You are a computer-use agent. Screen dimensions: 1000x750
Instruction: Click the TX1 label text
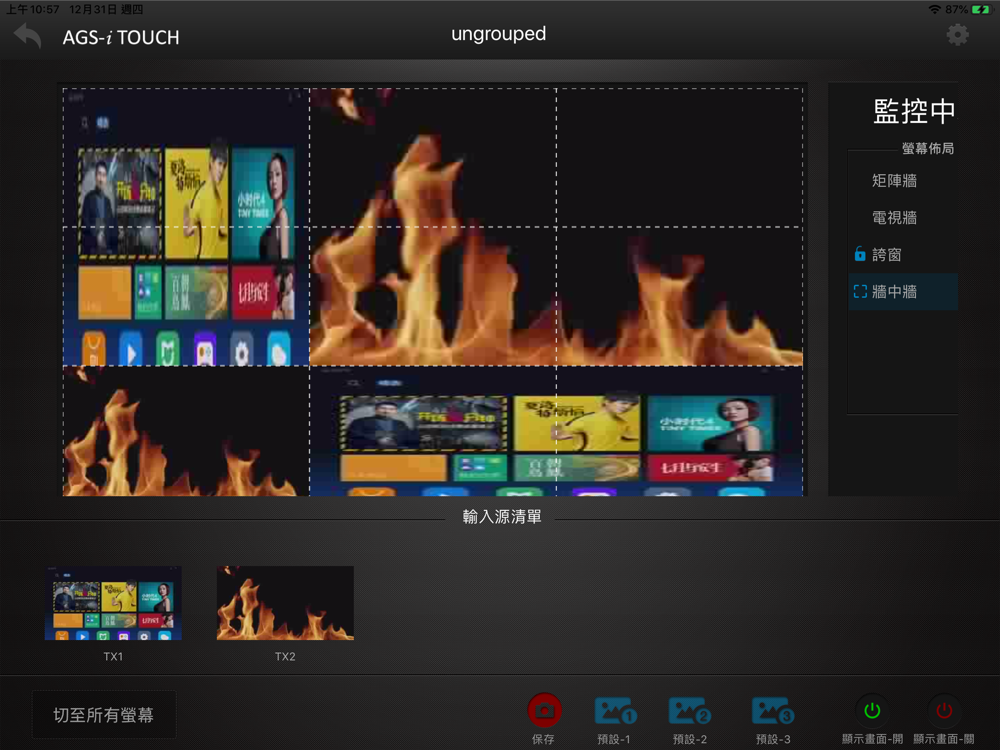[x=114, y=656]
